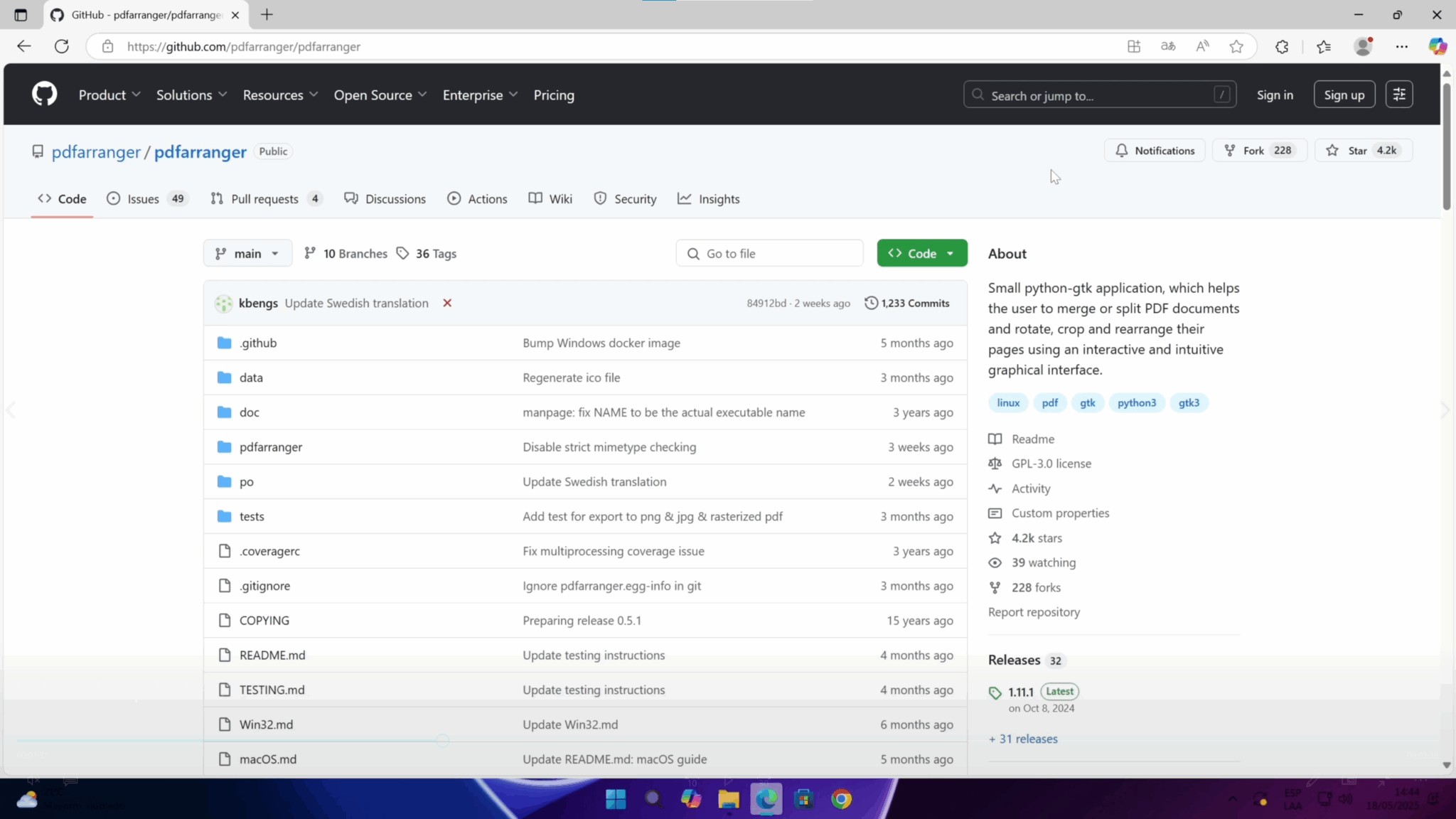Open the GitHub logo home link
This screenshot has width=1456, height=819.
click(44, 94)
